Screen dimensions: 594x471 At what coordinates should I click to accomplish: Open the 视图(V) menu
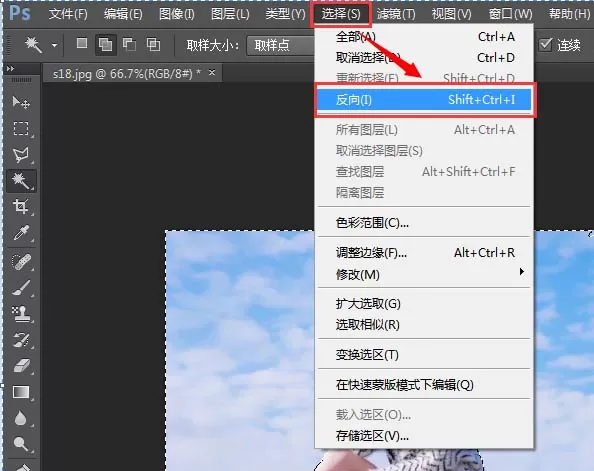[x=452, y=14]
